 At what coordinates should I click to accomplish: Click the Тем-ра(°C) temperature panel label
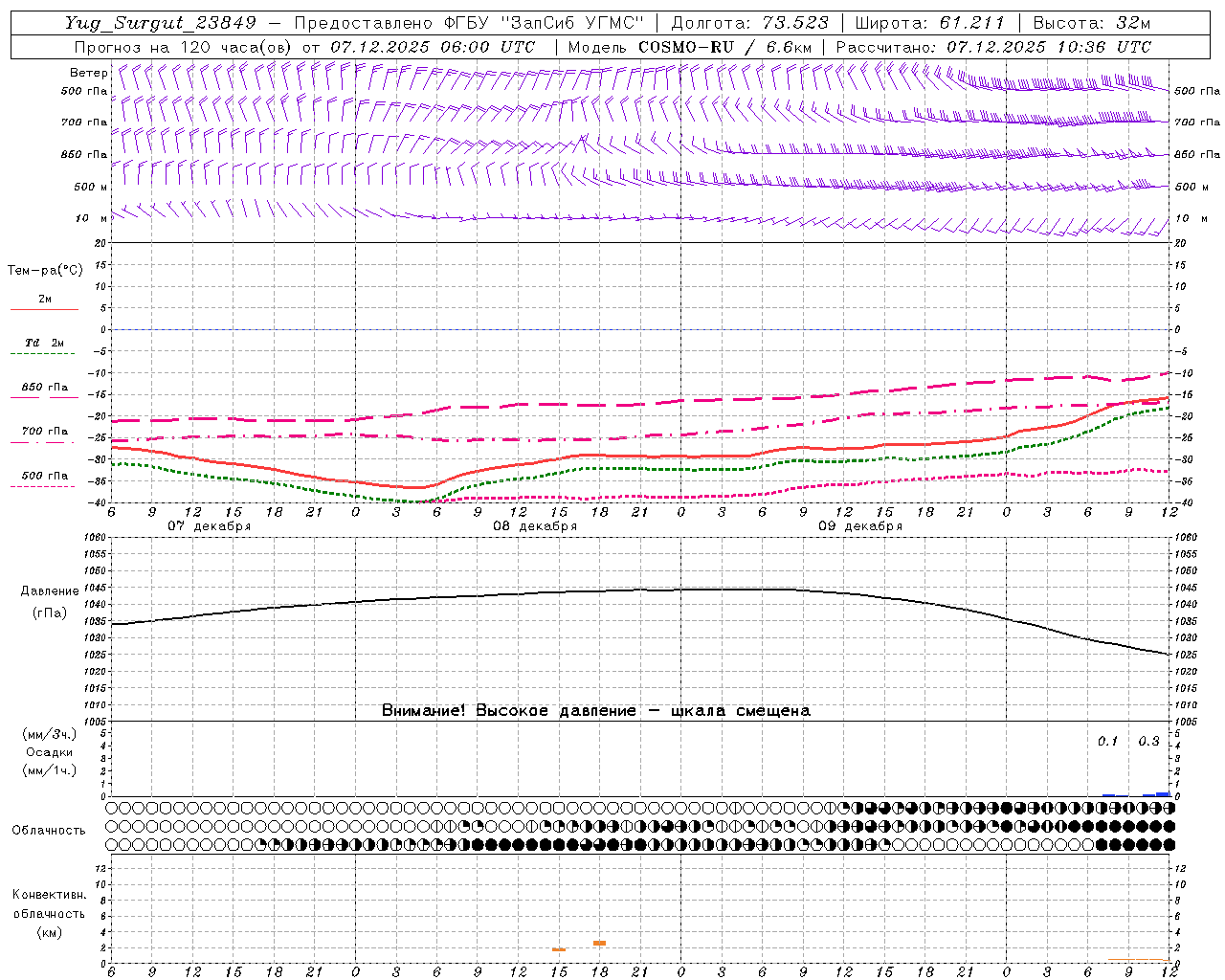[x=45, y=271]
